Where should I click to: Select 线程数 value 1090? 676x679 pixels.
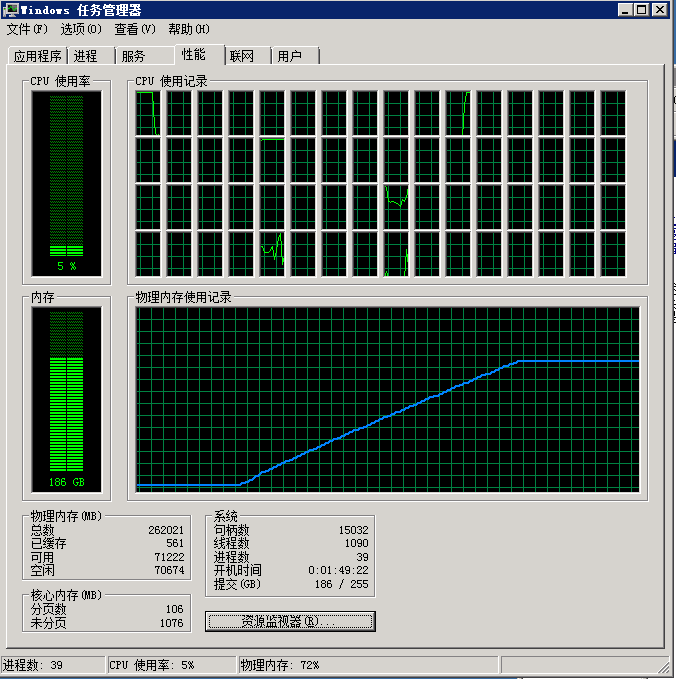click(356, 543)
